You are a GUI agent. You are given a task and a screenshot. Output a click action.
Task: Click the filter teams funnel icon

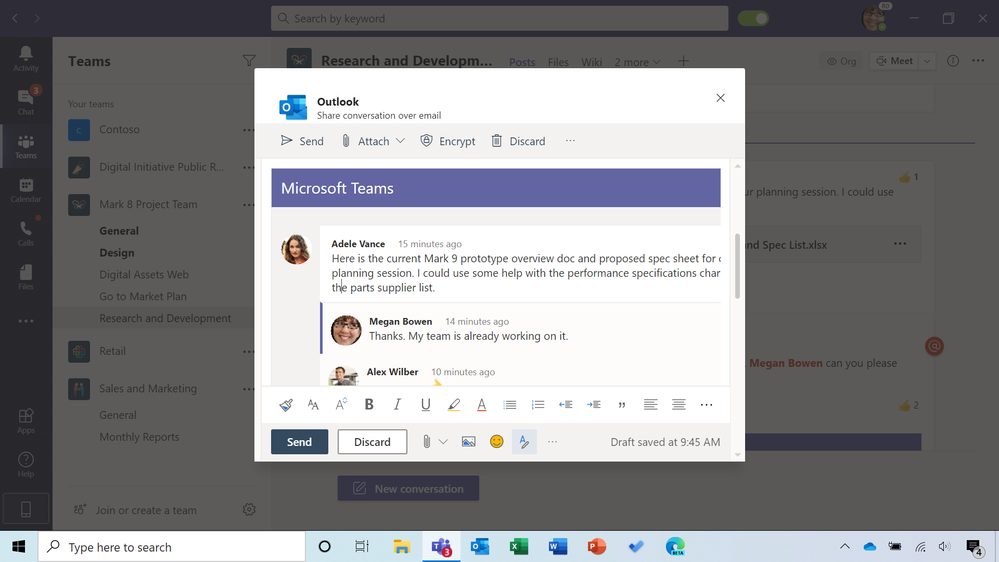(249, 61)
